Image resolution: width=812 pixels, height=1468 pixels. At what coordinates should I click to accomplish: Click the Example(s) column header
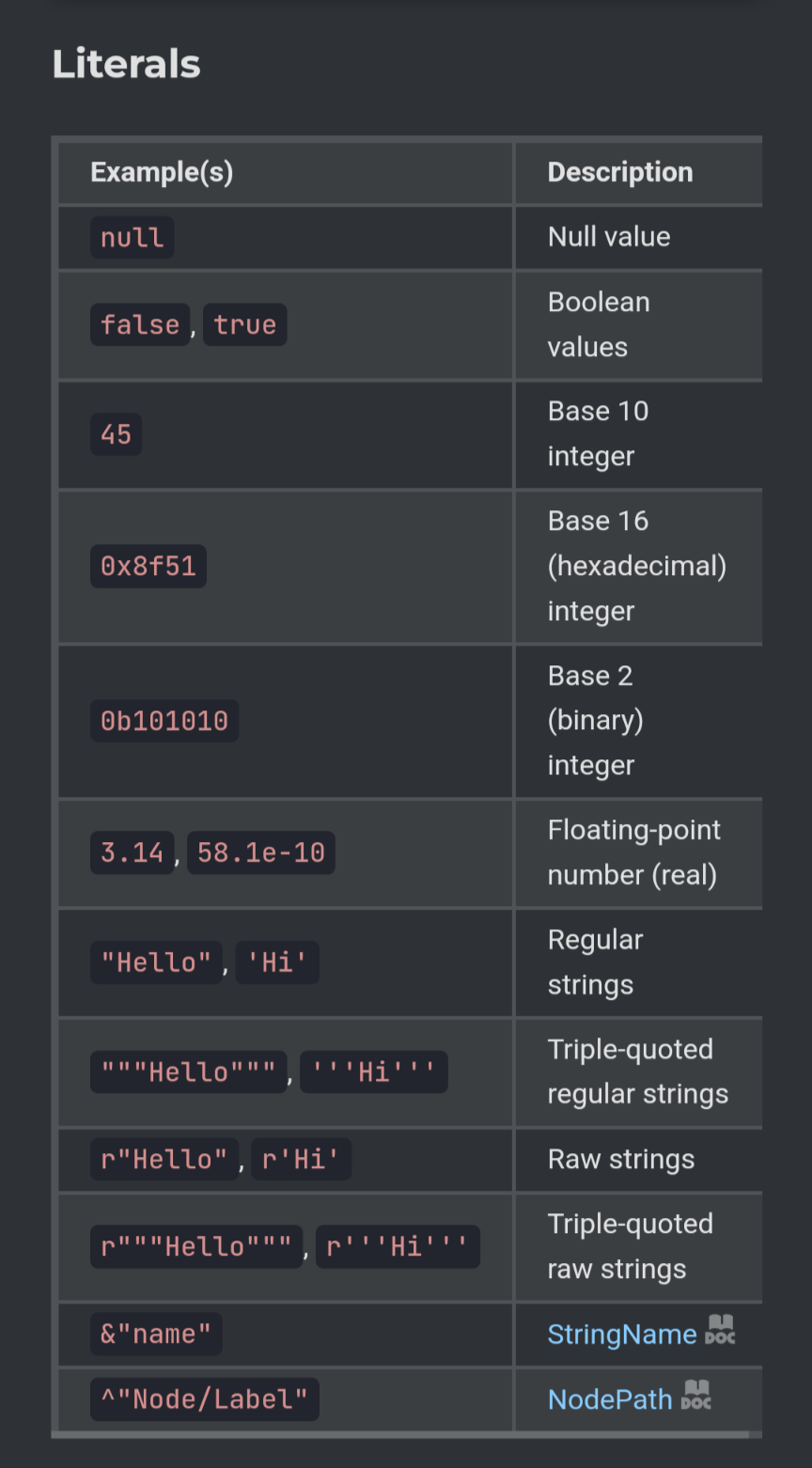pos(162,172)
